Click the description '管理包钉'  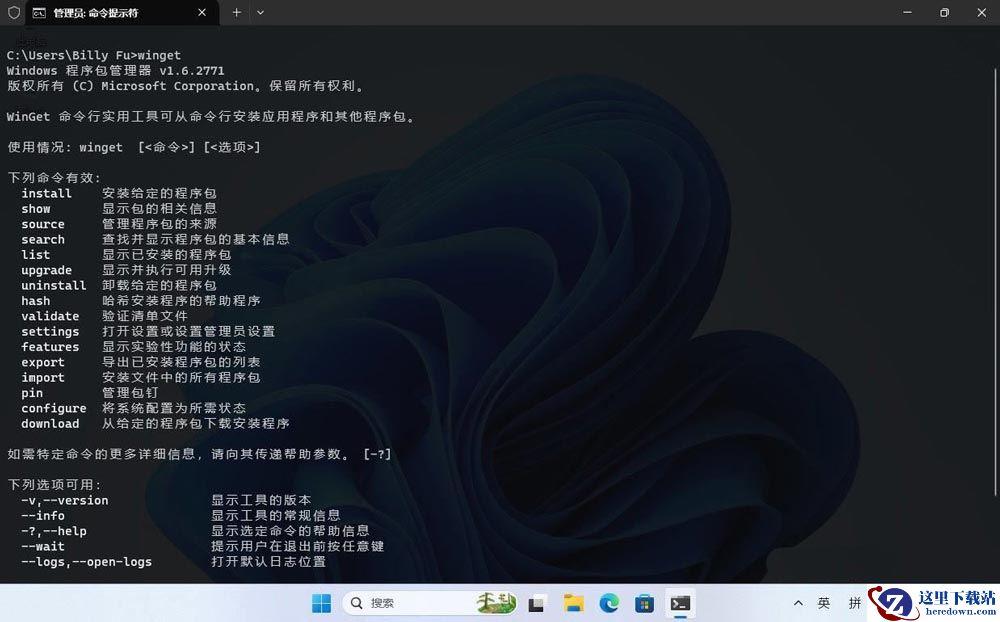[129, 393]
